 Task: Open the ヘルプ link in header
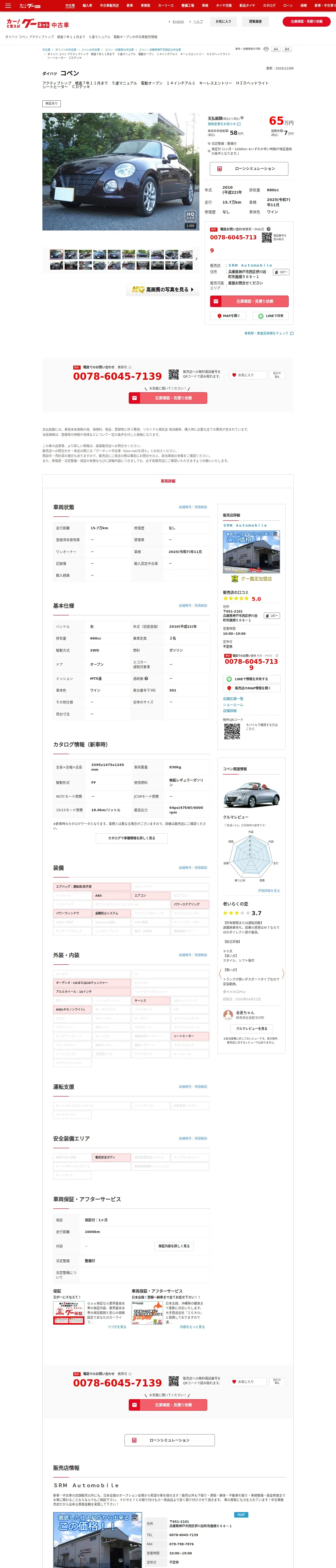click(x=198, y=21)
